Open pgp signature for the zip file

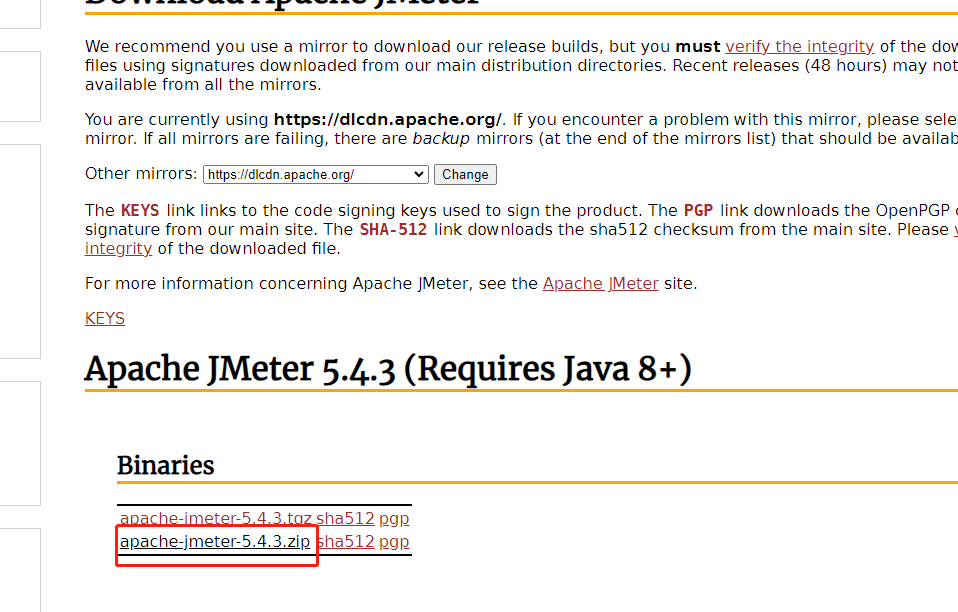[x=394, y=542]
